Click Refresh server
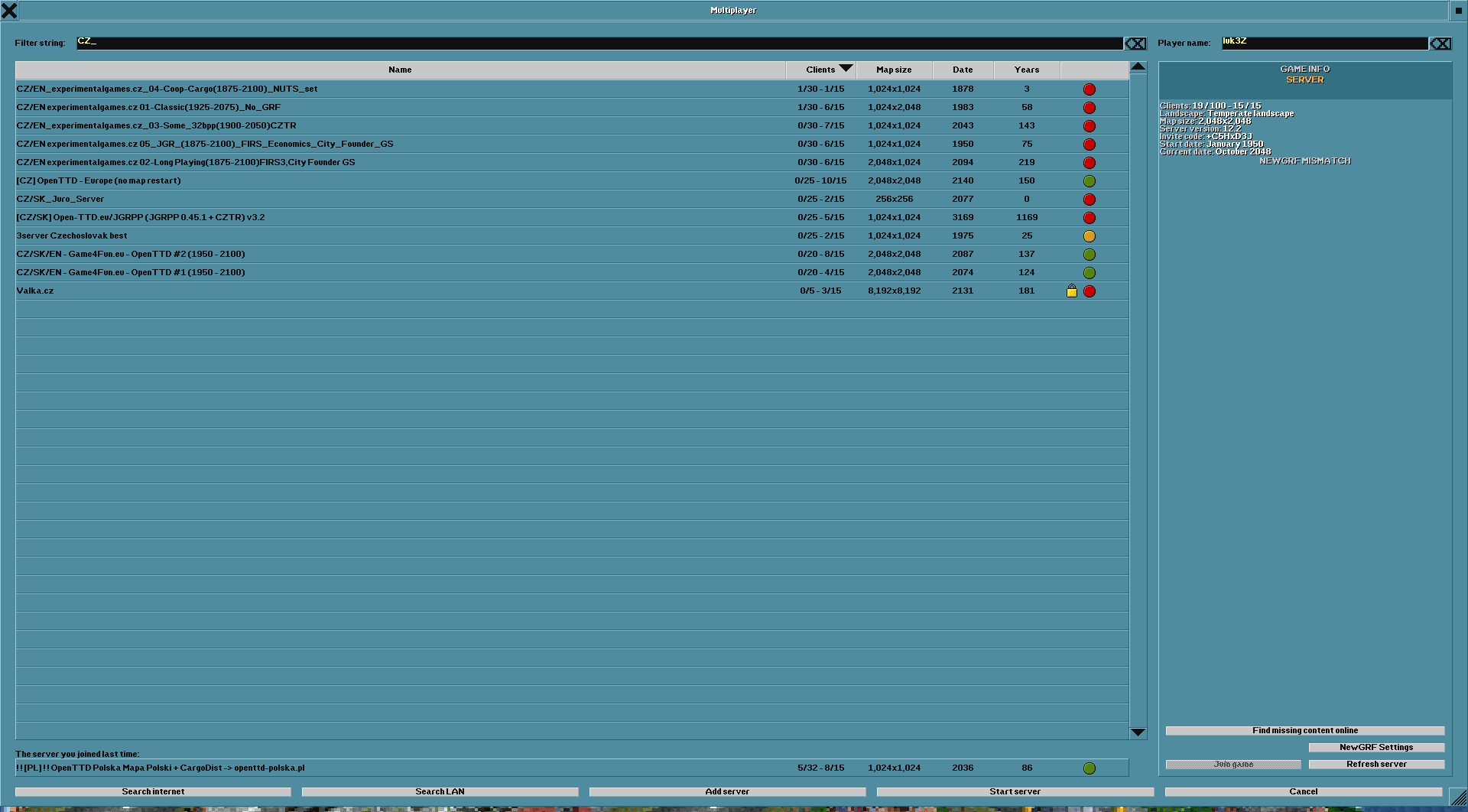Image resolution: width=1468 pixels, height=812 pixels. pyautogui.click(x=1375, y=764)
